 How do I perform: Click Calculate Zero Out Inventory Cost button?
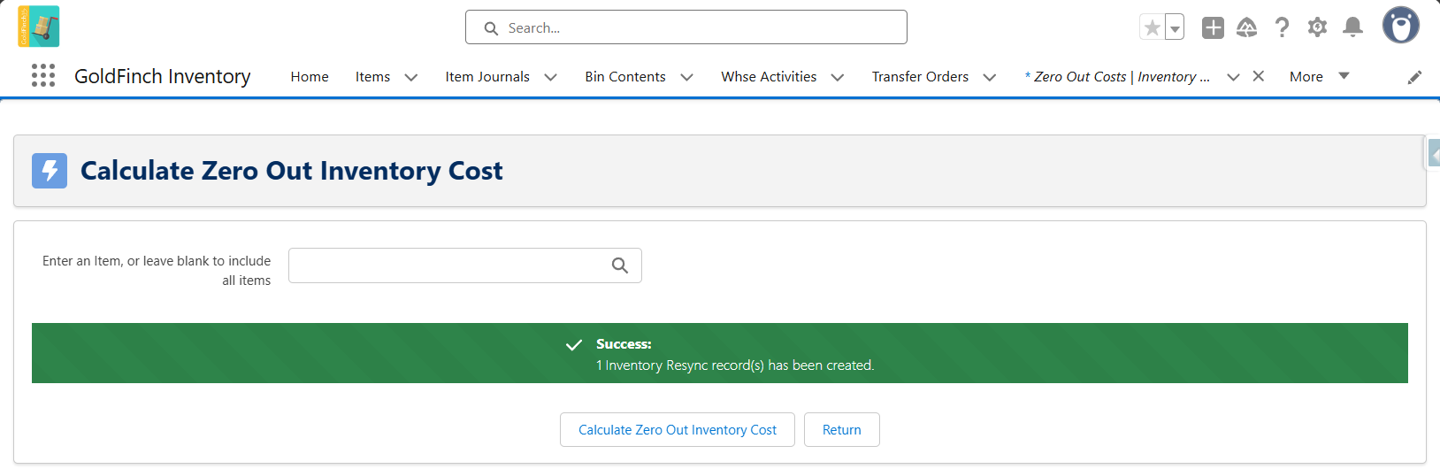(677, 430)
